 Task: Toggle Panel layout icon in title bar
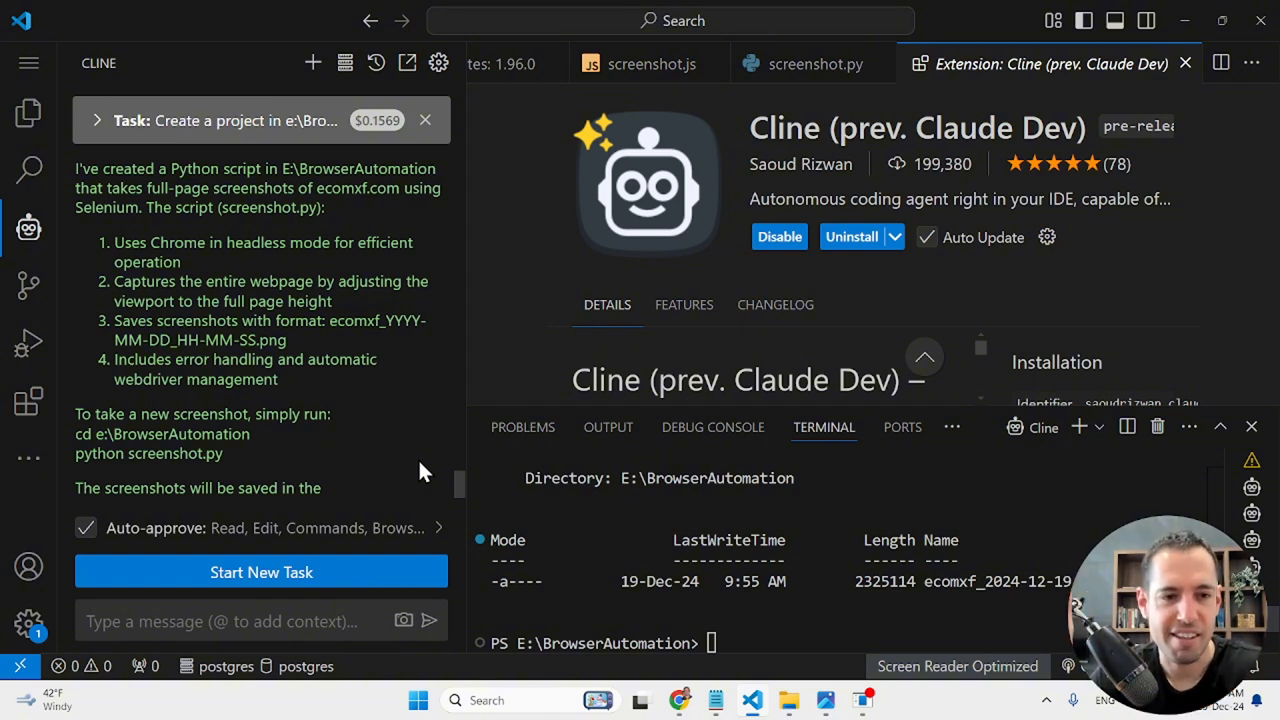tap(1115, 20)
